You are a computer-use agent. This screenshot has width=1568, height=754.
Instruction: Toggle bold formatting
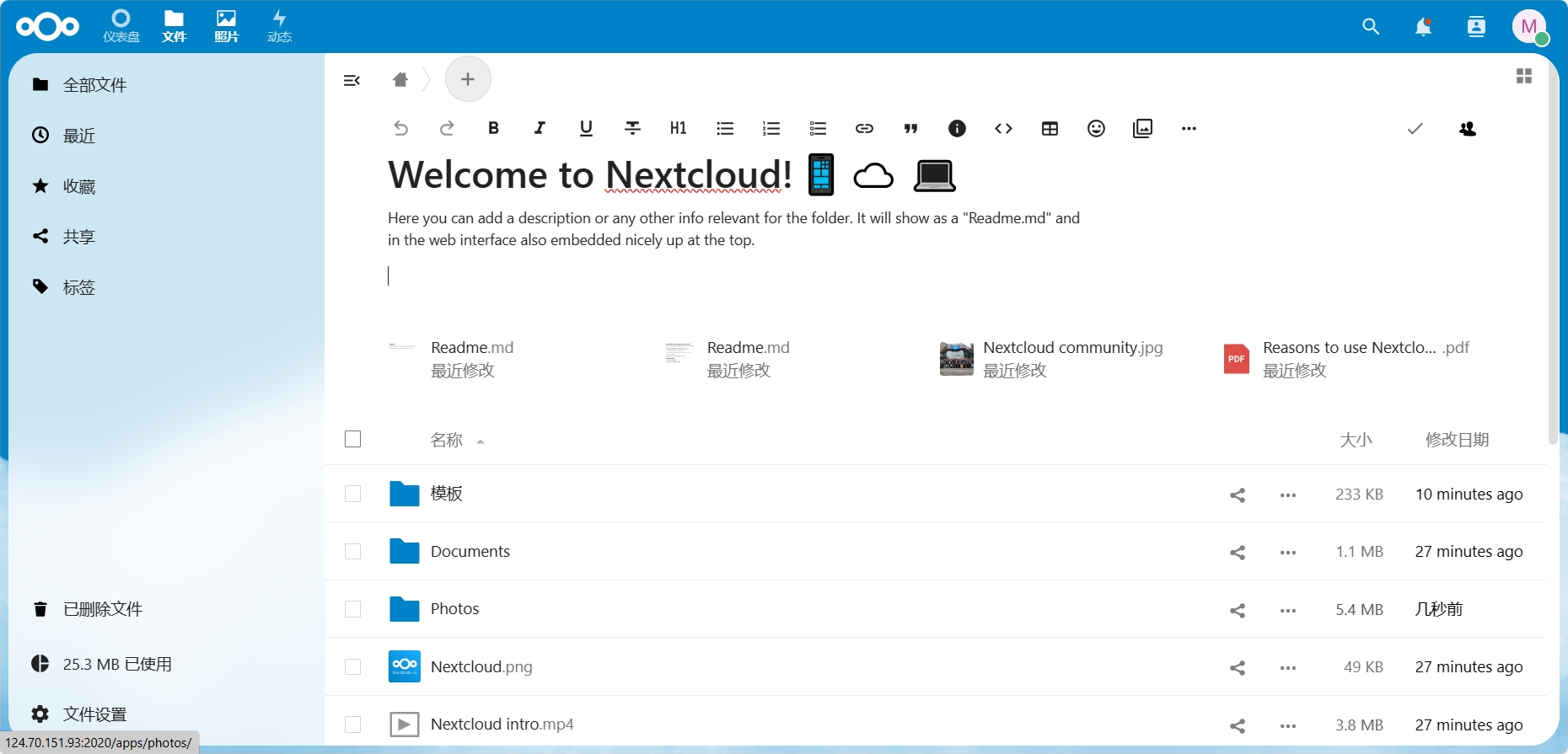click(493, 128)
